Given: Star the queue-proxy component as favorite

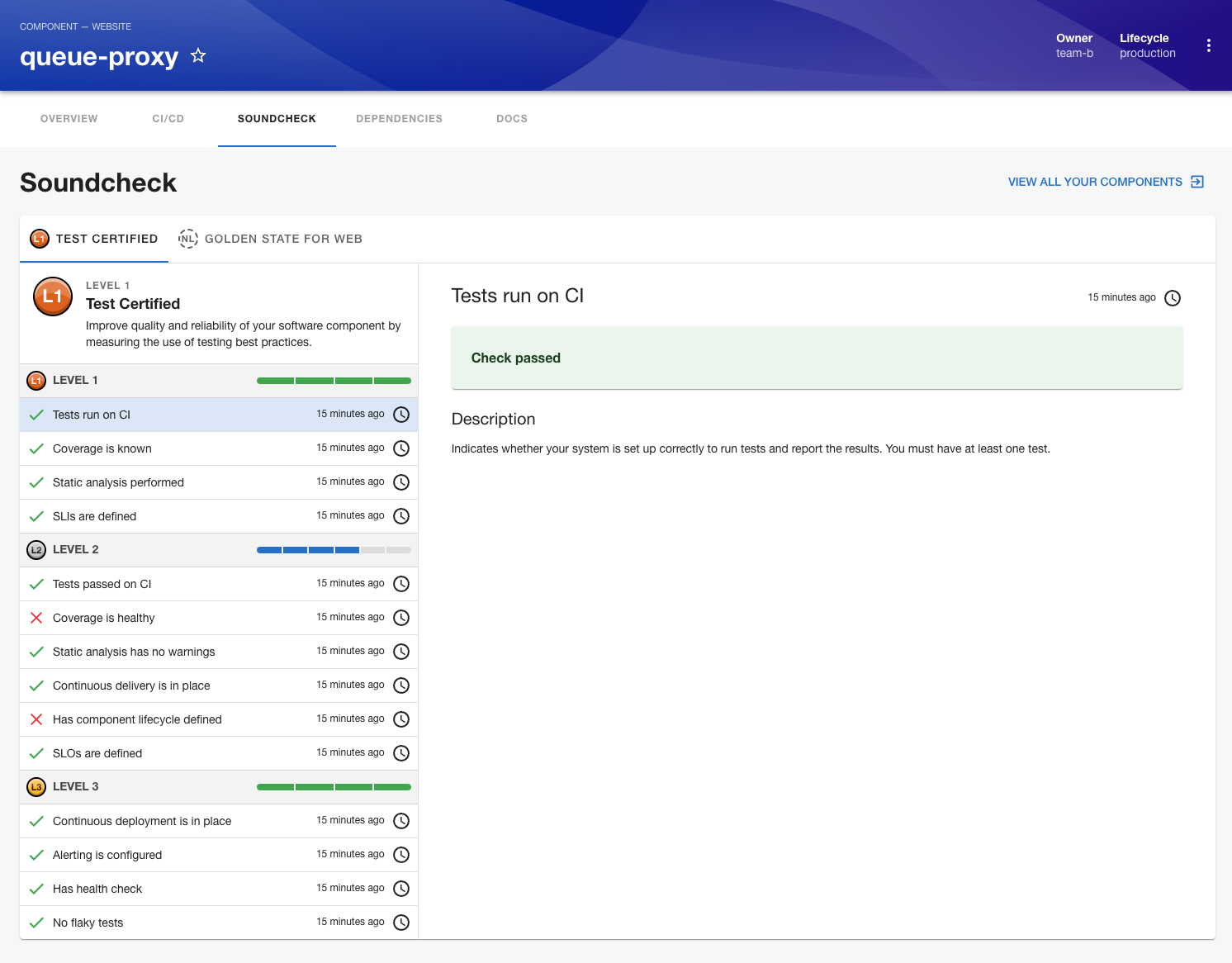Looking at the screenshot, I should 198,55.
